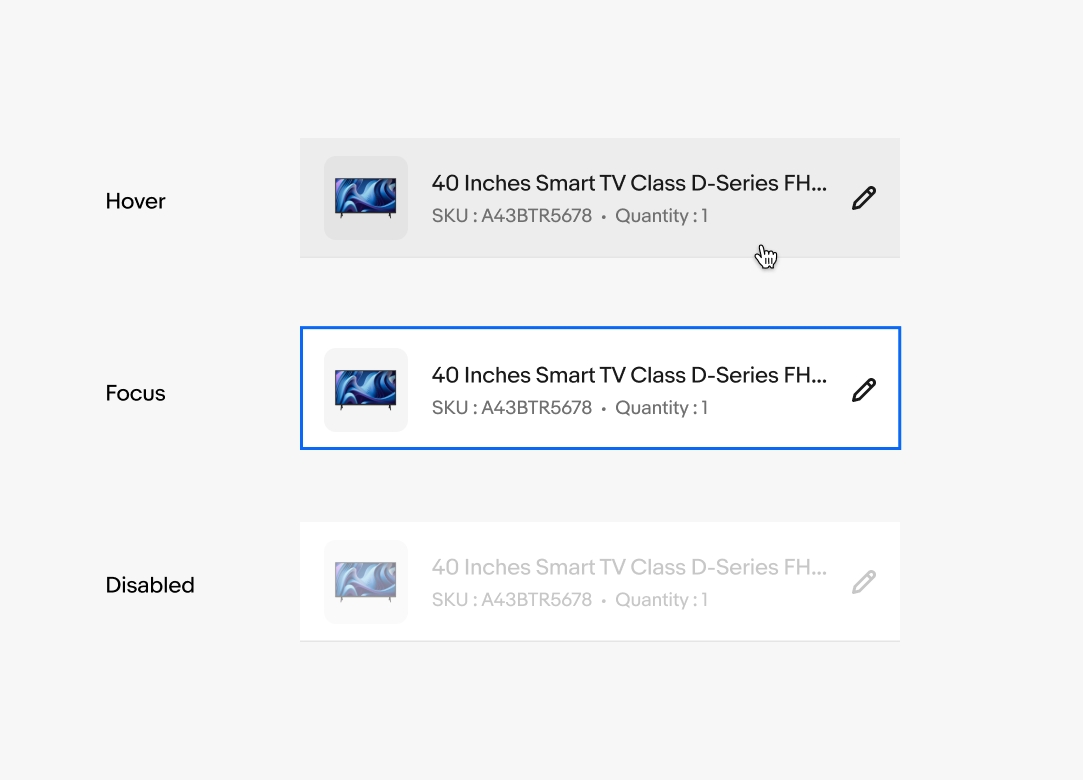1083x780 pixels.
Task: Click the product title in the hovered row
Action: [629, 183]
